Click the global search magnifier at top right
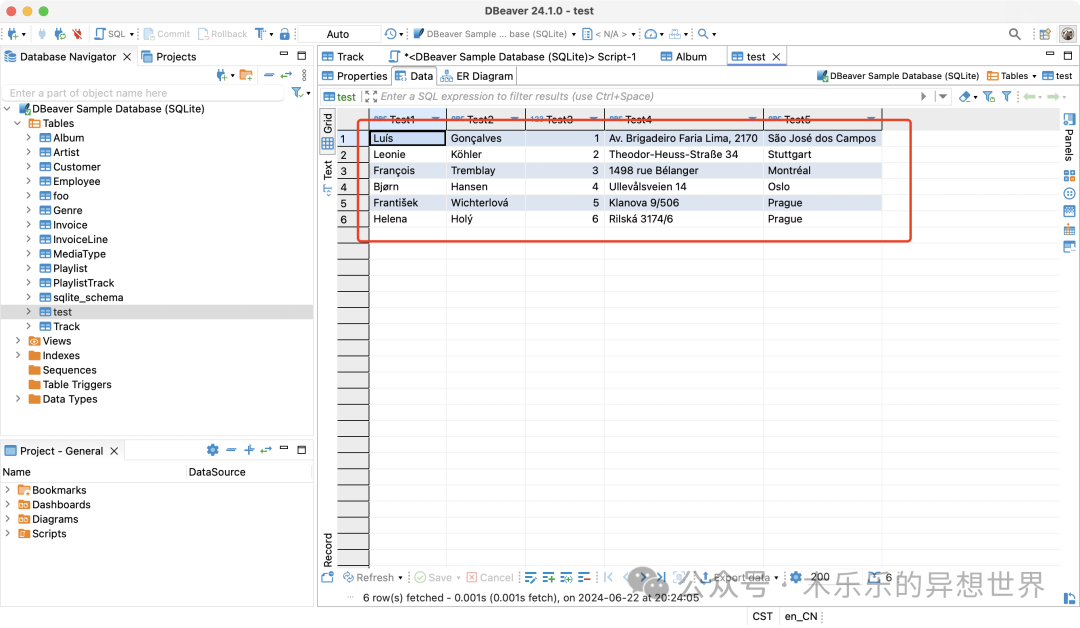 tap(1015, 34)
